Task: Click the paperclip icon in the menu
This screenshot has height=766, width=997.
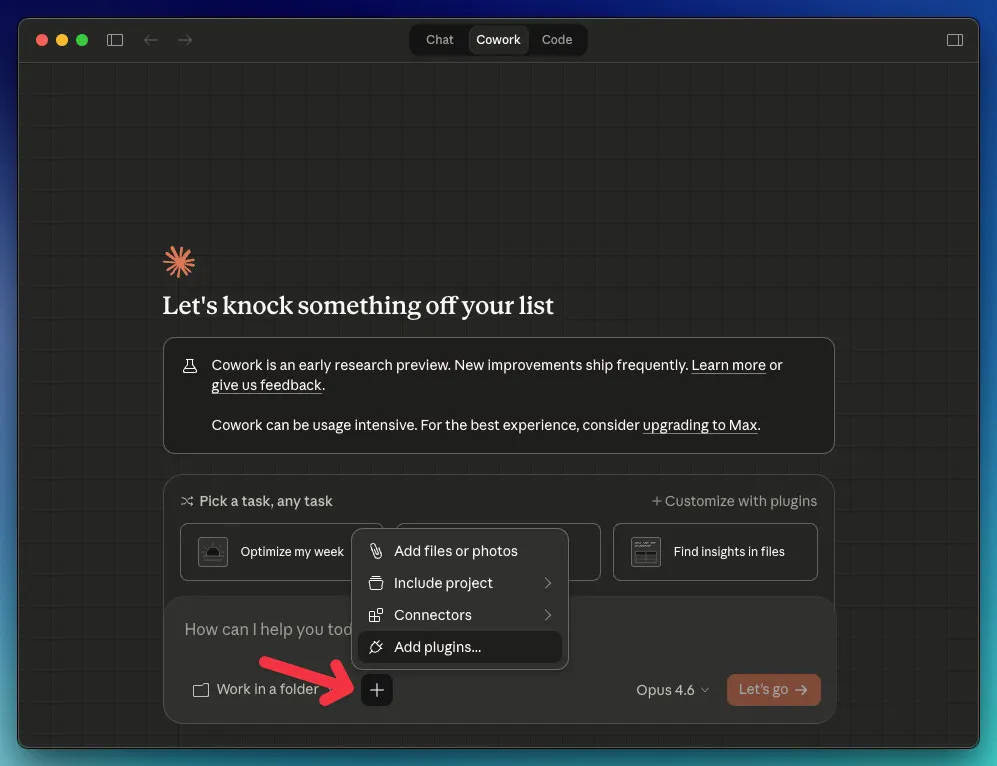Action: point(376,551)
